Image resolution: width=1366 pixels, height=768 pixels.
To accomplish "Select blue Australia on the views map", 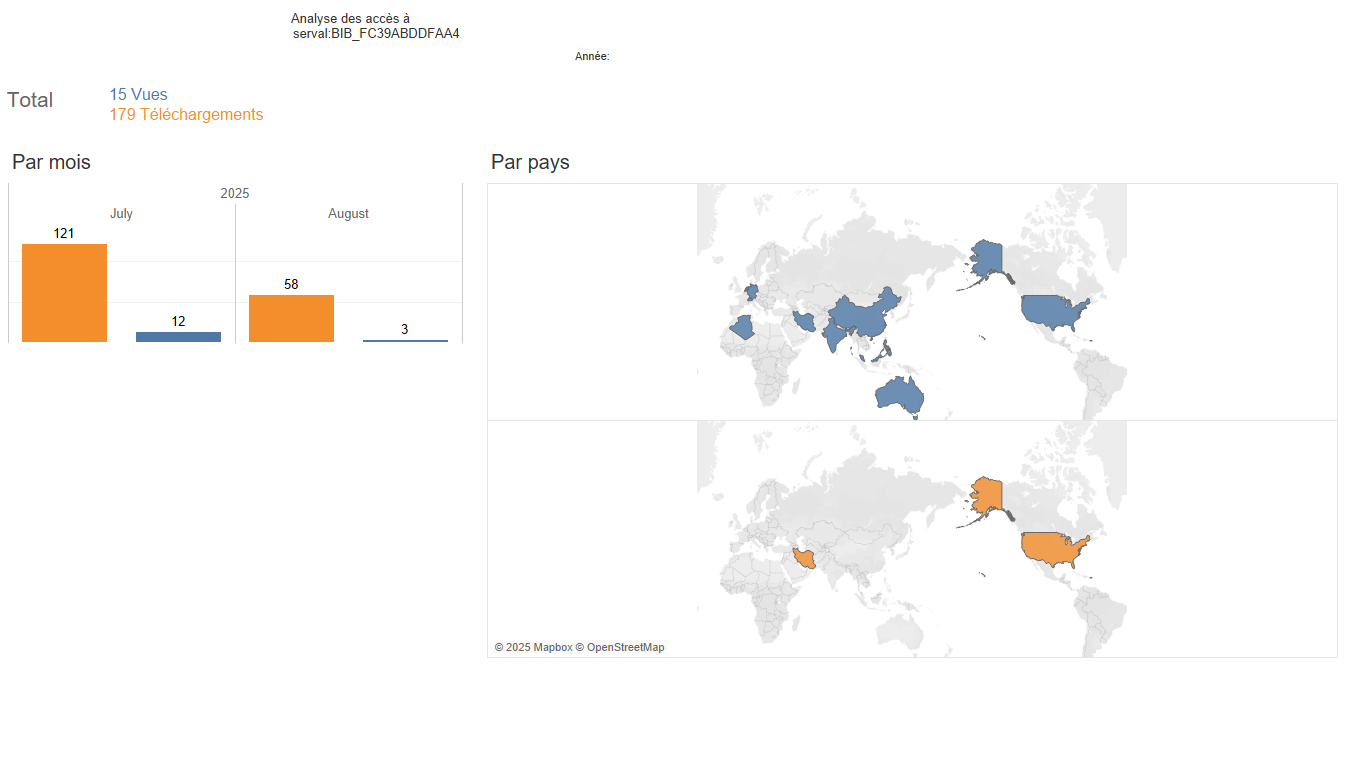I will 900,393.
